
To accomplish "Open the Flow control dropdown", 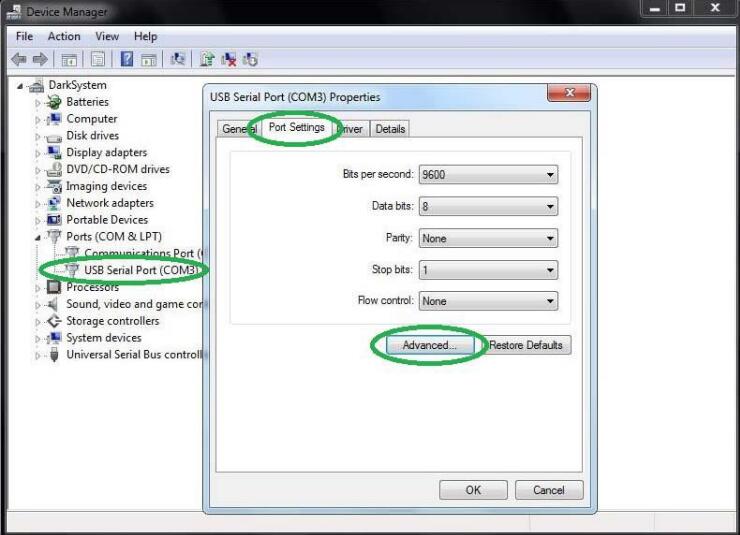I will click(x=488, y=301).
